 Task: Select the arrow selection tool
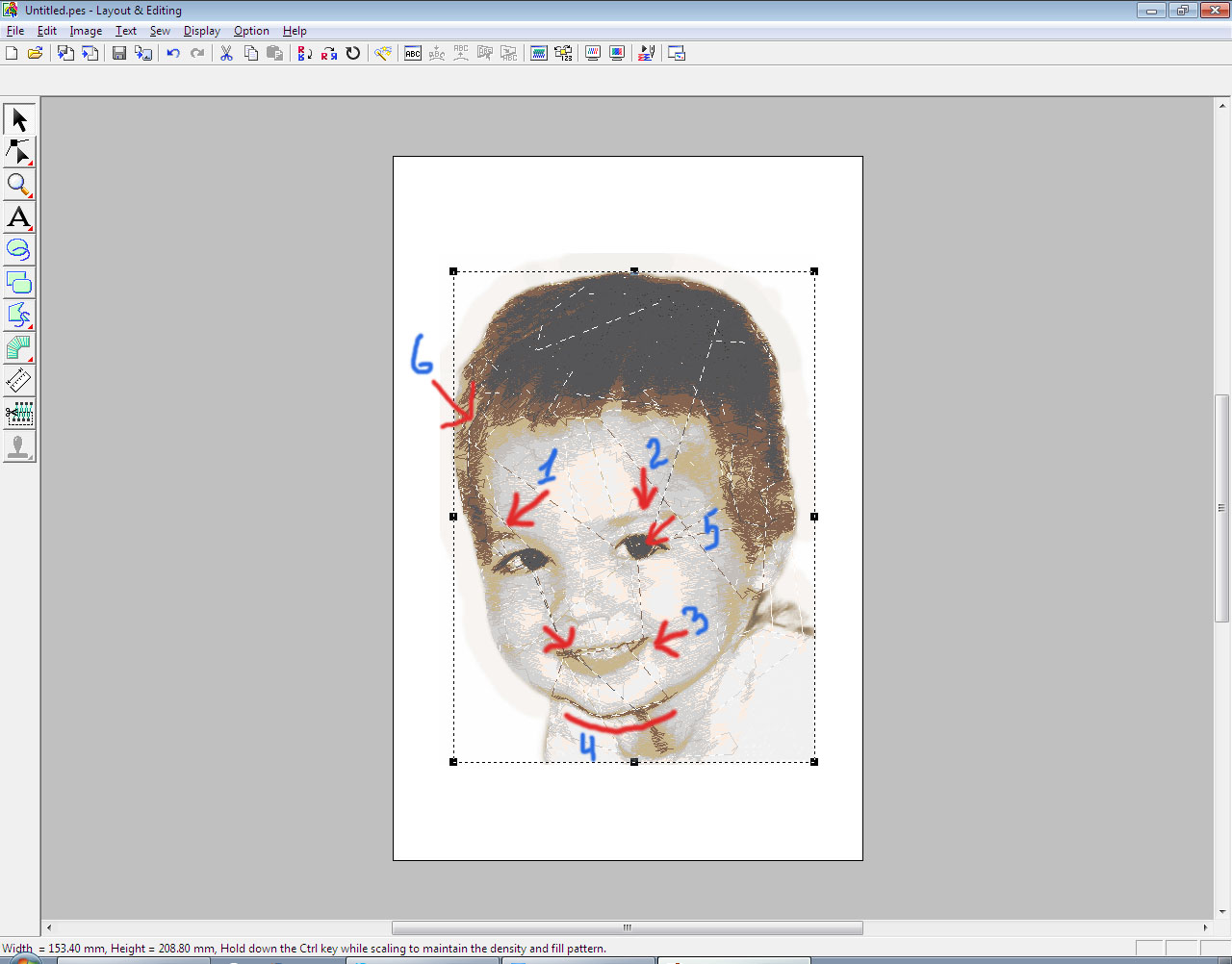[19, 119]
